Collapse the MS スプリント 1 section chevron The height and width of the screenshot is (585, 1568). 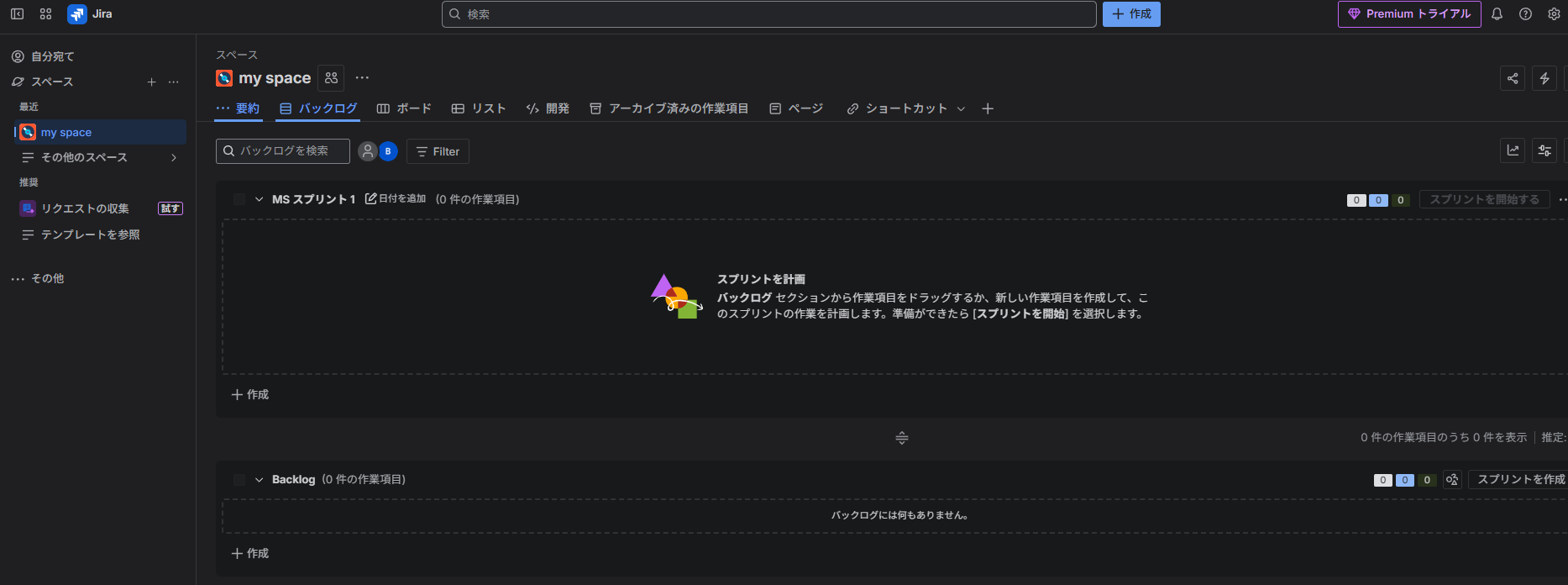260,199
